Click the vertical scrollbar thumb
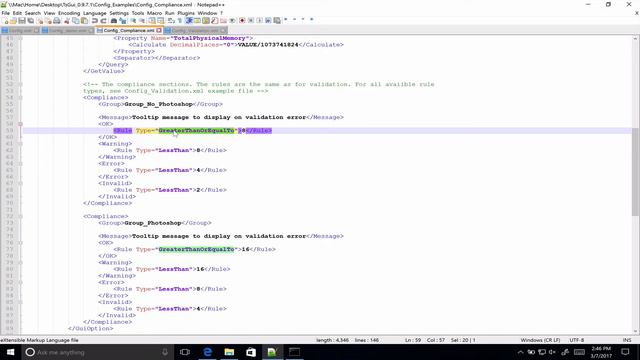 click(636, 171)
